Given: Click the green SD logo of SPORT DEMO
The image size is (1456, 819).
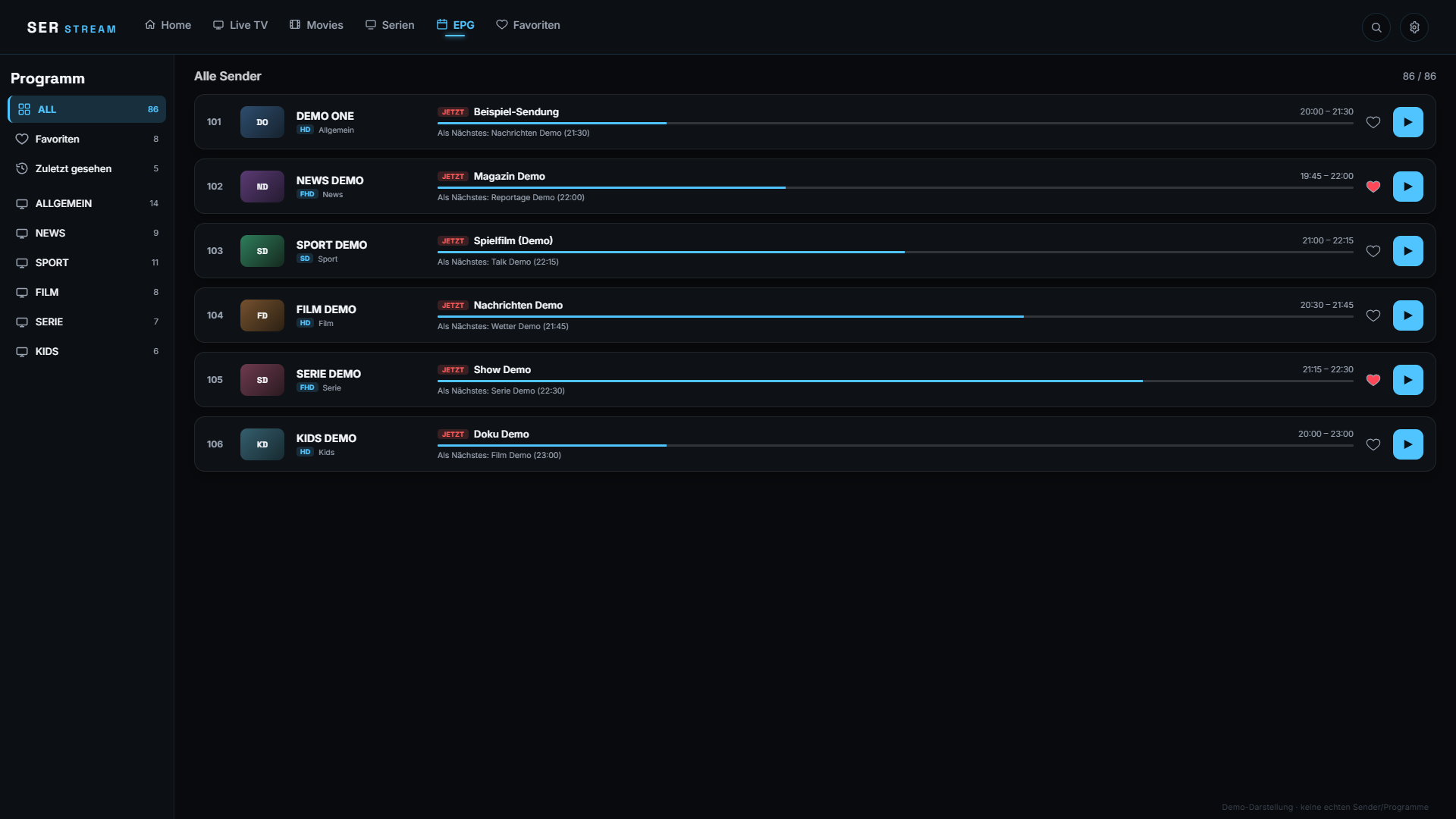Looking at the screenshot, I should [262, 251].
